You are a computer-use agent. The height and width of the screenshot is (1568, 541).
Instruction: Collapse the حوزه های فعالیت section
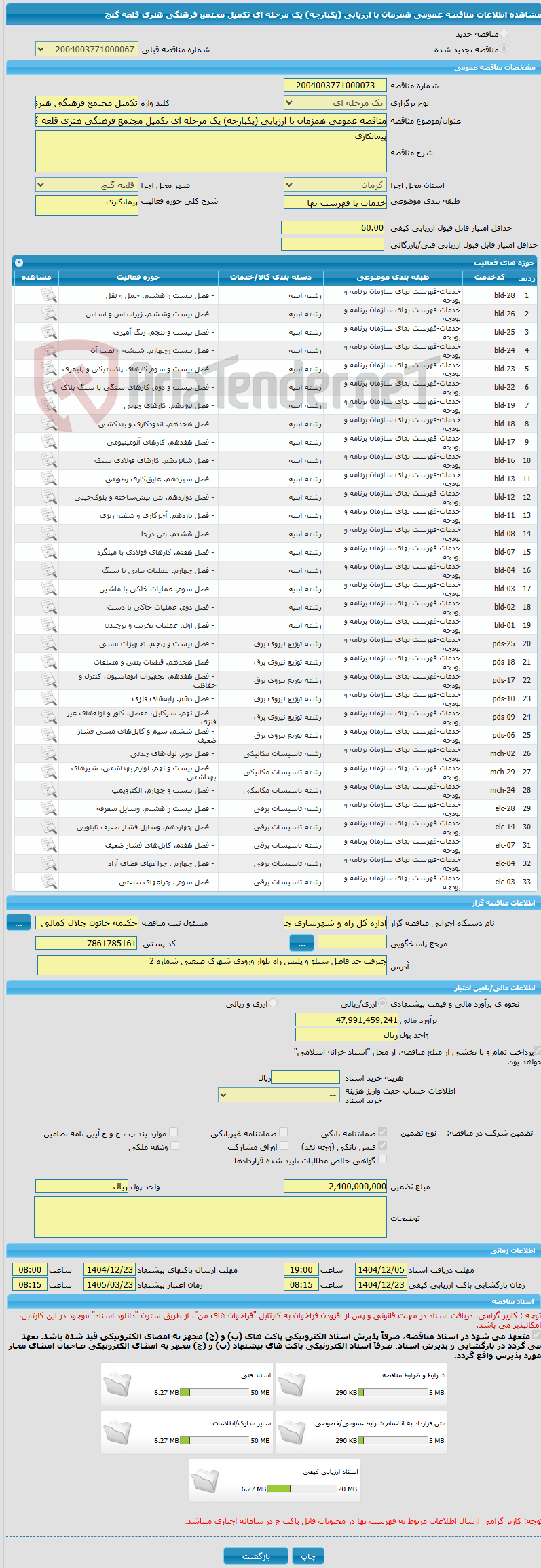click(x=19, y=263)
